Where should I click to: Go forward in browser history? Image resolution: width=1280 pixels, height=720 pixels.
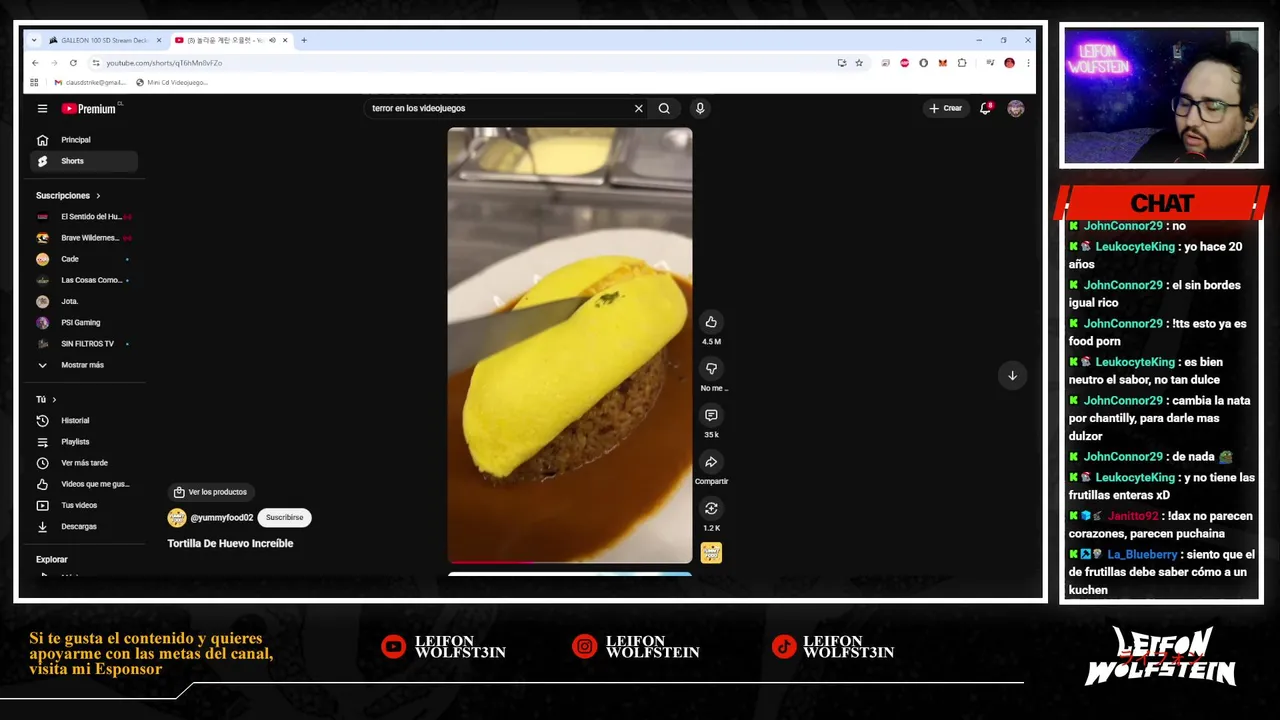coord(54,63)
